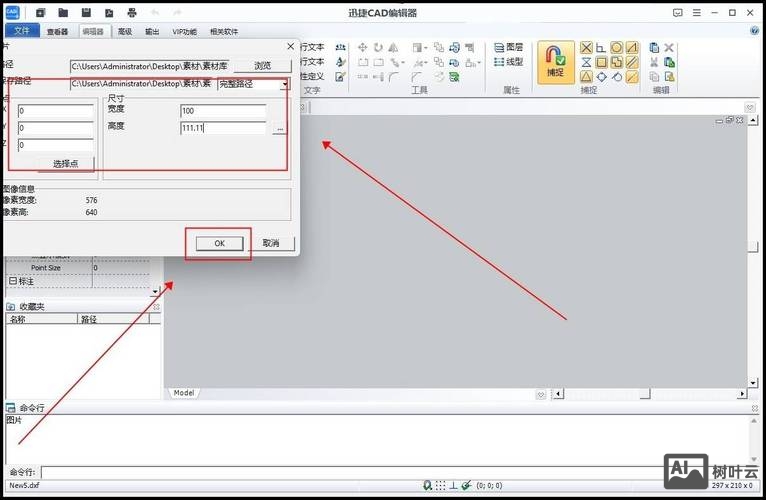Open 图层 layers from the 属性 group
This screenshot has width=766, height=500.
coord(509,47)
